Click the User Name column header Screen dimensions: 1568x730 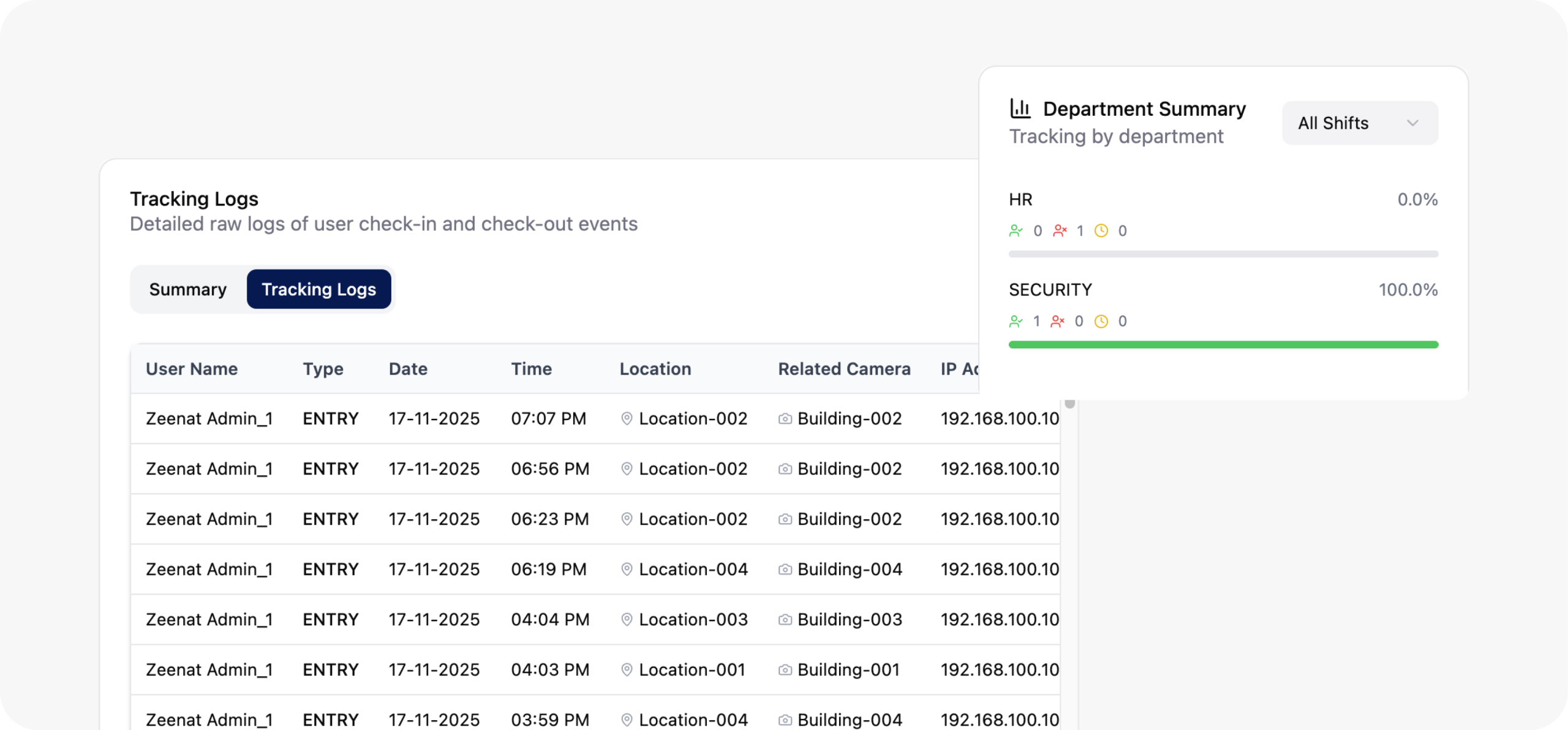[x=192, y=369]
